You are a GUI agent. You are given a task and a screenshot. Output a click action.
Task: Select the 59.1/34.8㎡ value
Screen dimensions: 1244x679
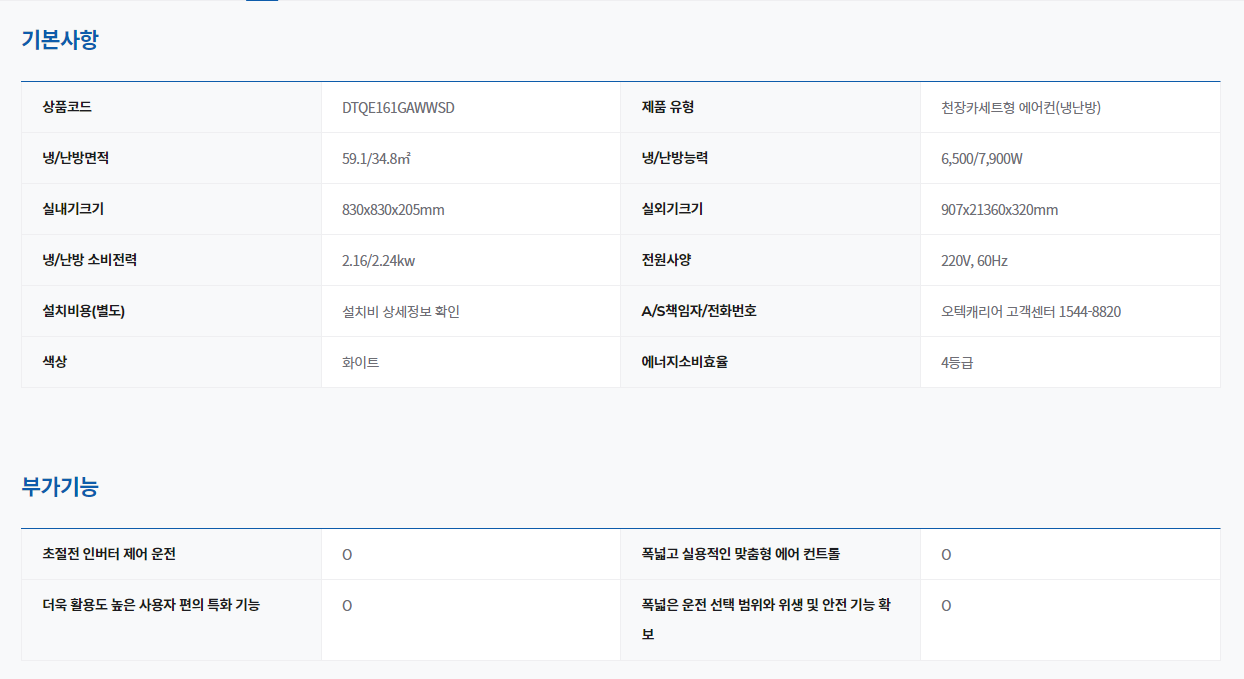click(x=376, y=159)
